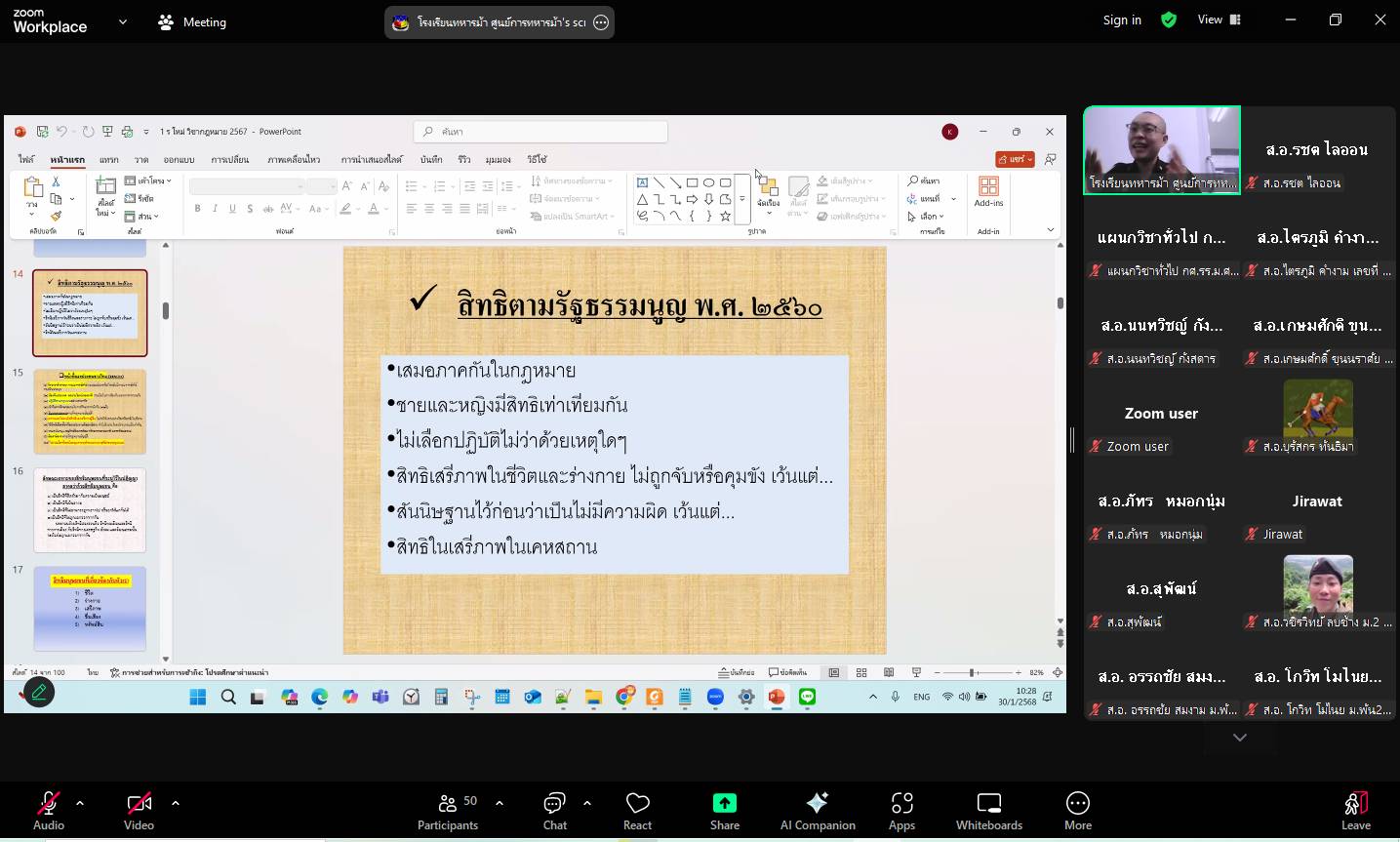Image resolution: width=1400 pixels, height=842 pixels.
Task: Open ไฟล์ (File) ribbon tab
Action: tap(26, 159)
